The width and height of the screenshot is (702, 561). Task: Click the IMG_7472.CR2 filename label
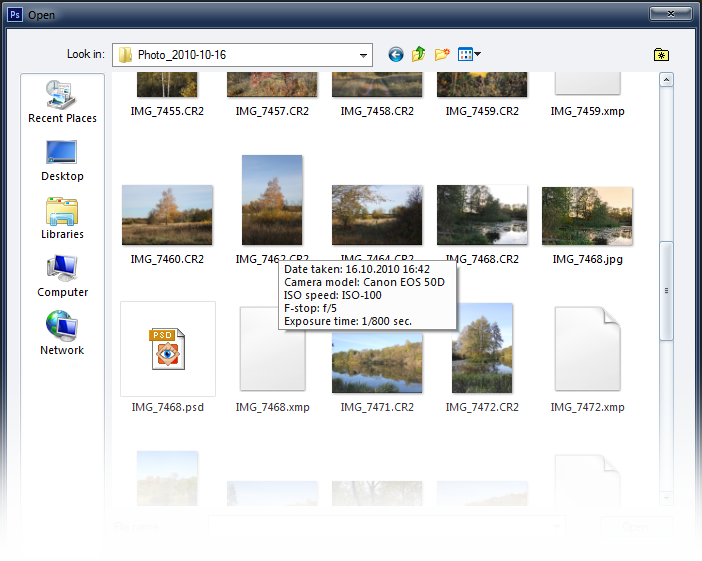click(482, 407)
